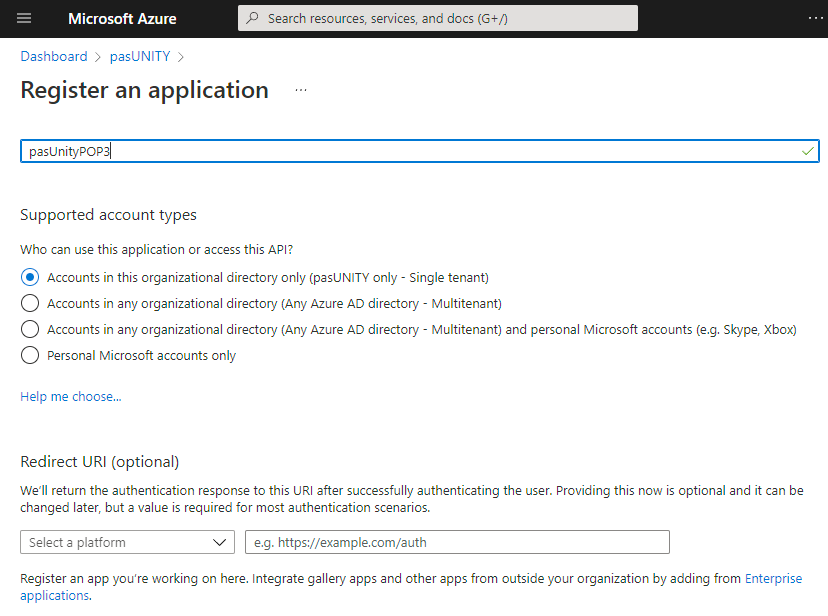Click the application name field pasUnityPOP3
Image resolution: width=828 pixels, height=616 pixels.
[x=420, y=151]
